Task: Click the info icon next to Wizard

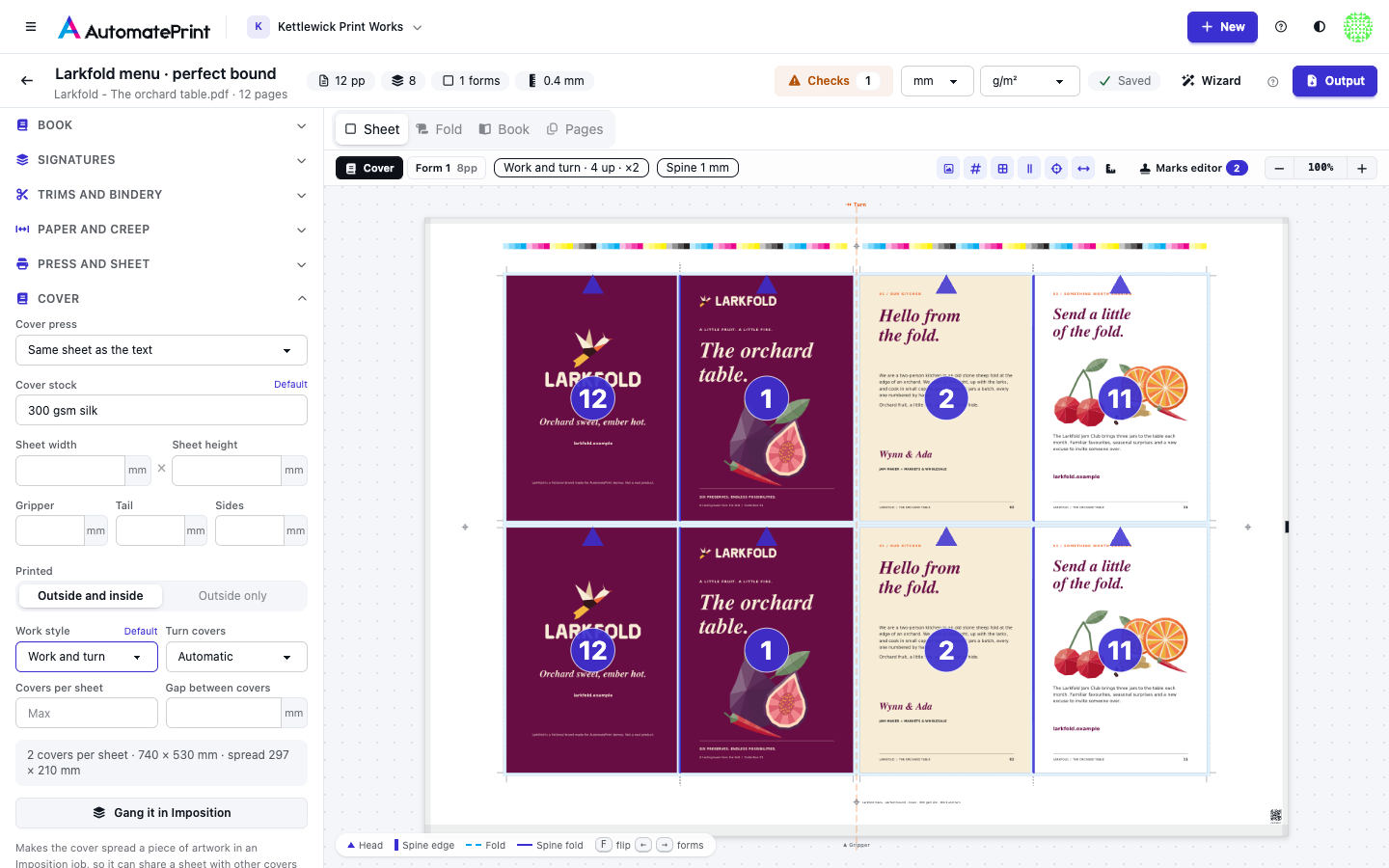Action: coord(1272,82)
